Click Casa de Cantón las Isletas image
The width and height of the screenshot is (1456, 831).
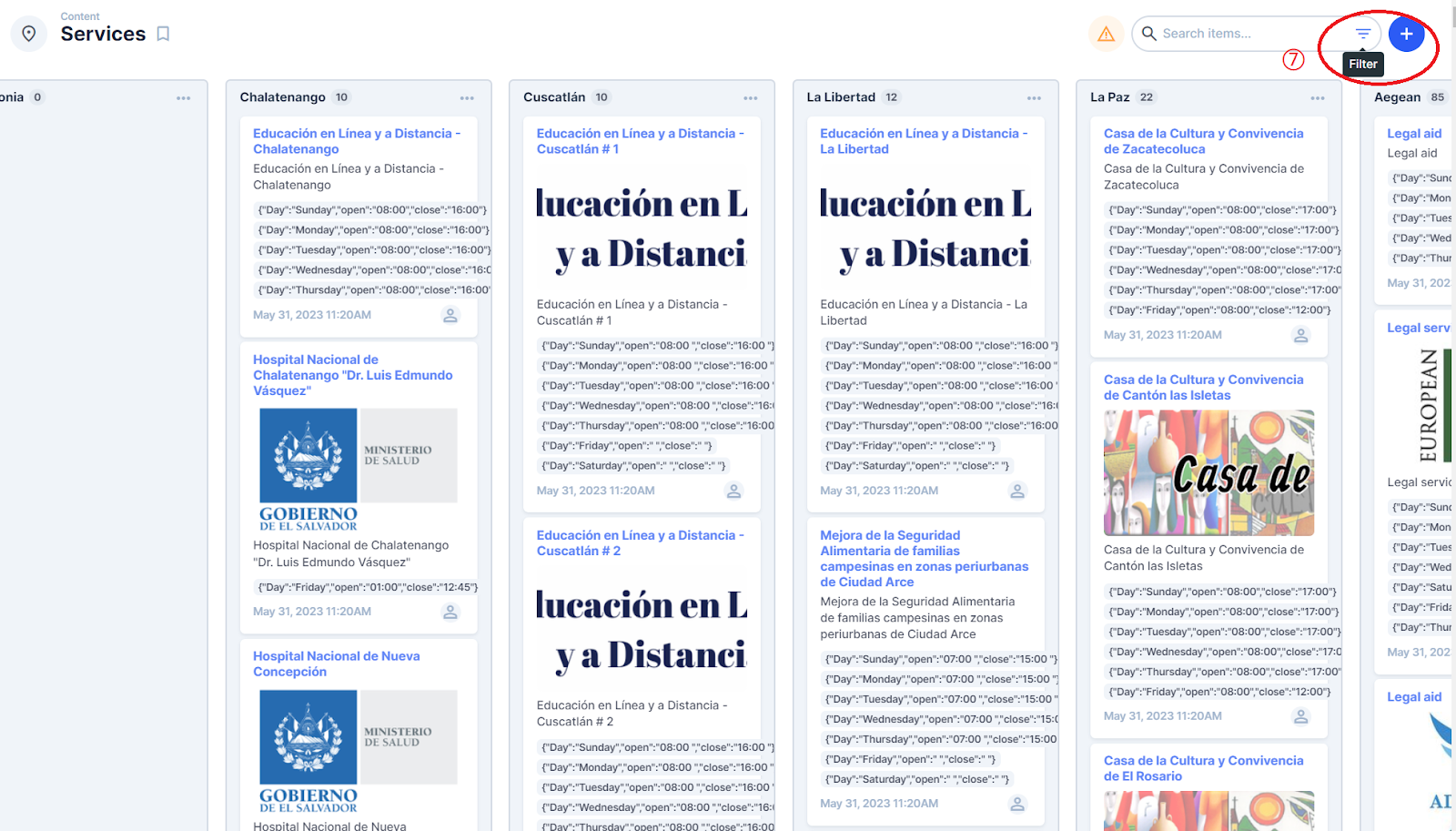1208,472
